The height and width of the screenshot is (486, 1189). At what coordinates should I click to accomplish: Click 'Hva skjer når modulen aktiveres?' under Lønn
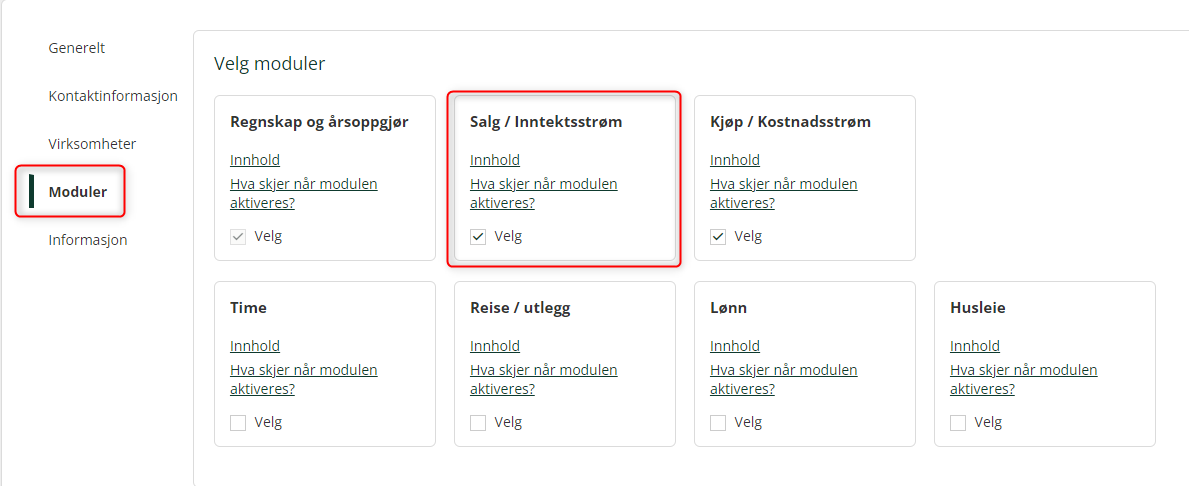(783, 380)
